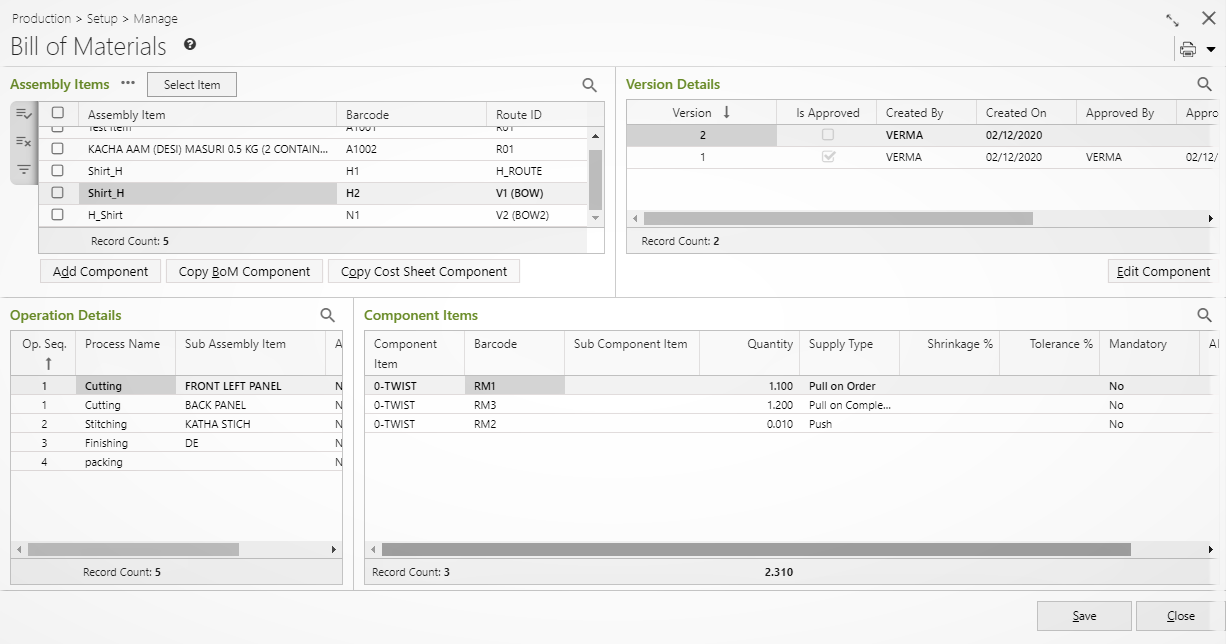
Task: Open the Assembly Items search magnifier
Action: coord(590,84)
